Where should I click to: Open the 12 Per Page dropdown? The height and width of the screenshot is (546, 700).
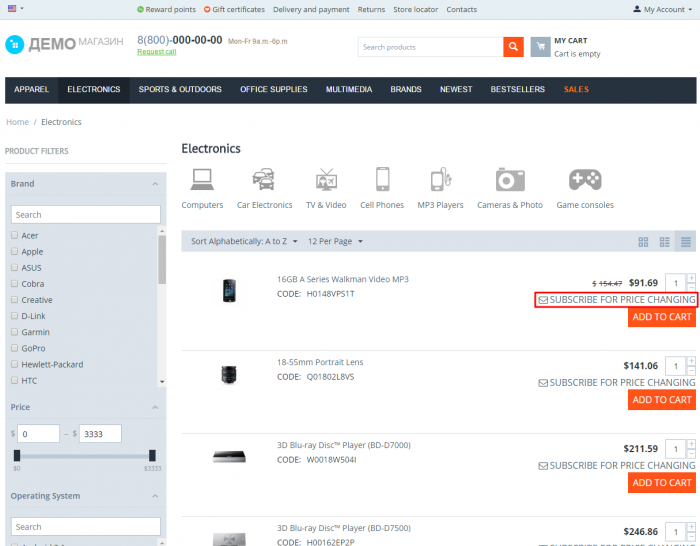(335, 242)
